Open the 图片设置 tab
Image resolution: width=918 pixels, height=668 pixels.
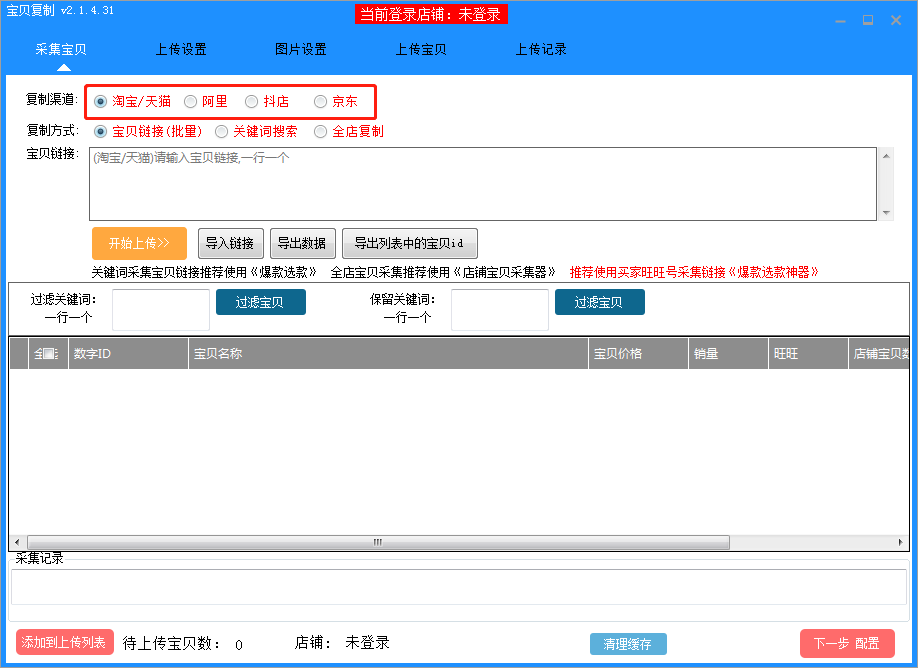coord(300,47)
